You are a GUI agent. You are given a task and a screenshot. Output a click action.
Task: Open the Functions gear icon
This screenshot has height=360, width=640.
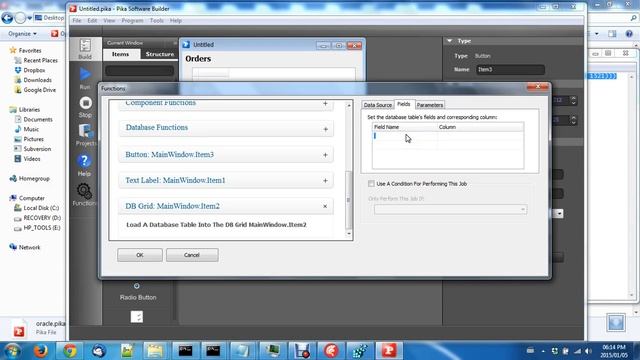pyautogui.click(x=84, y=191)
